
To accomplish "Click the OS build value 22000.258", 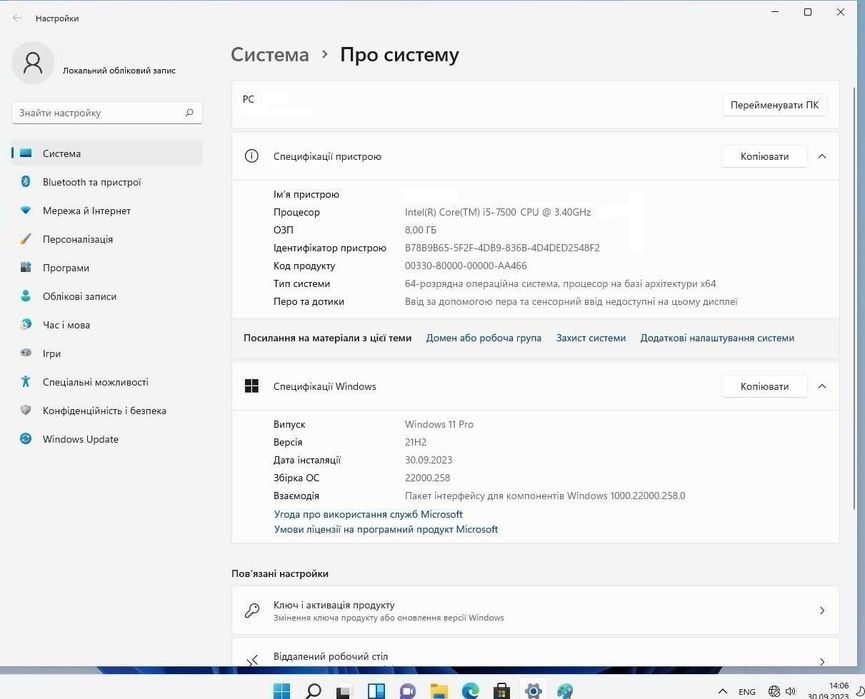I will 428,478.
